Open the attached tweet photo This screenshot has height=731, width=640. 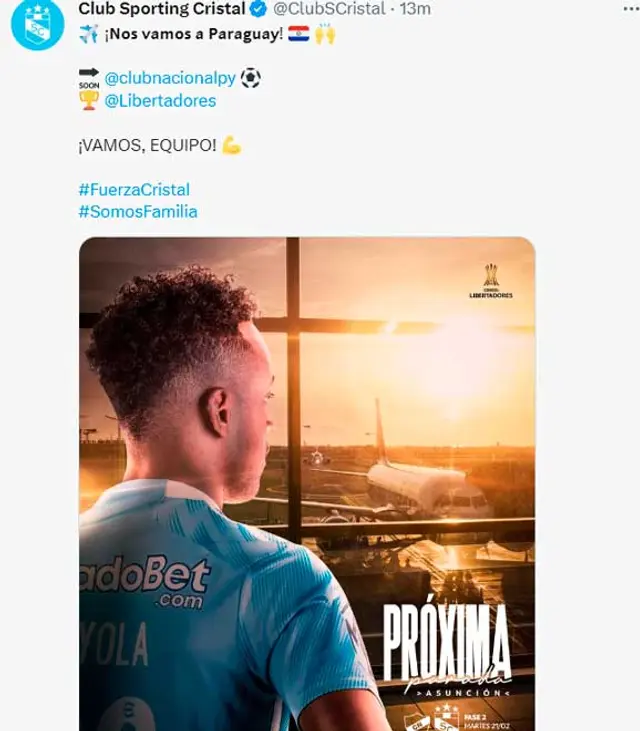click(x=307, y=484)
